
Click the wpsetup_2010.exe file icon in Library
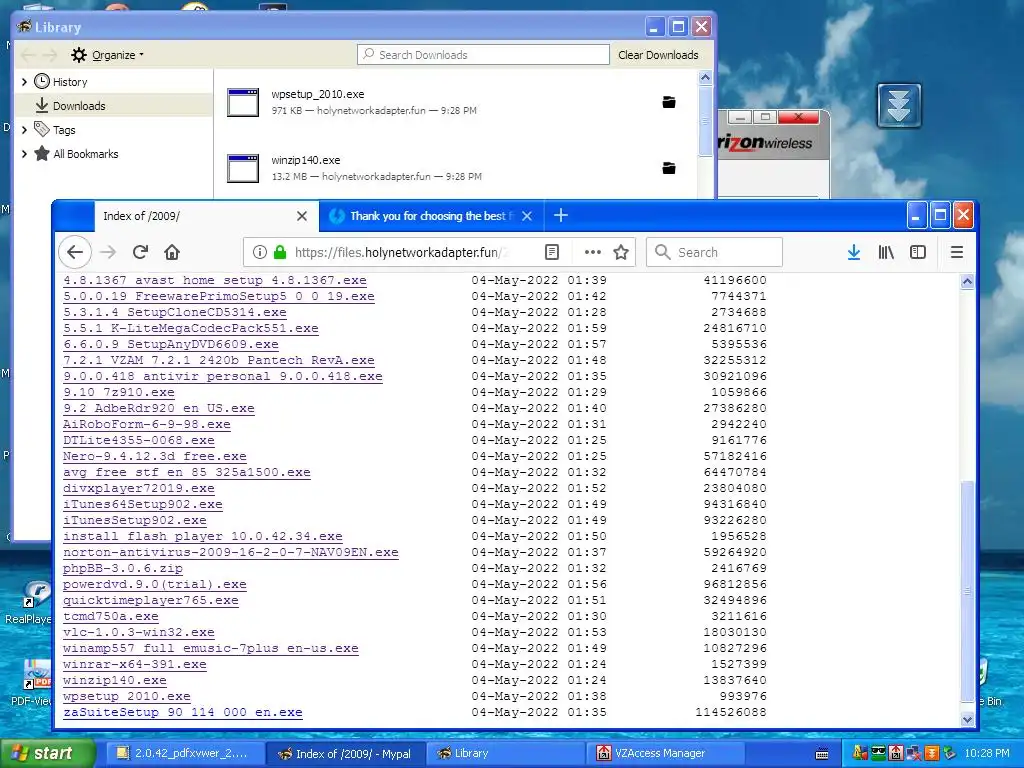243,103
